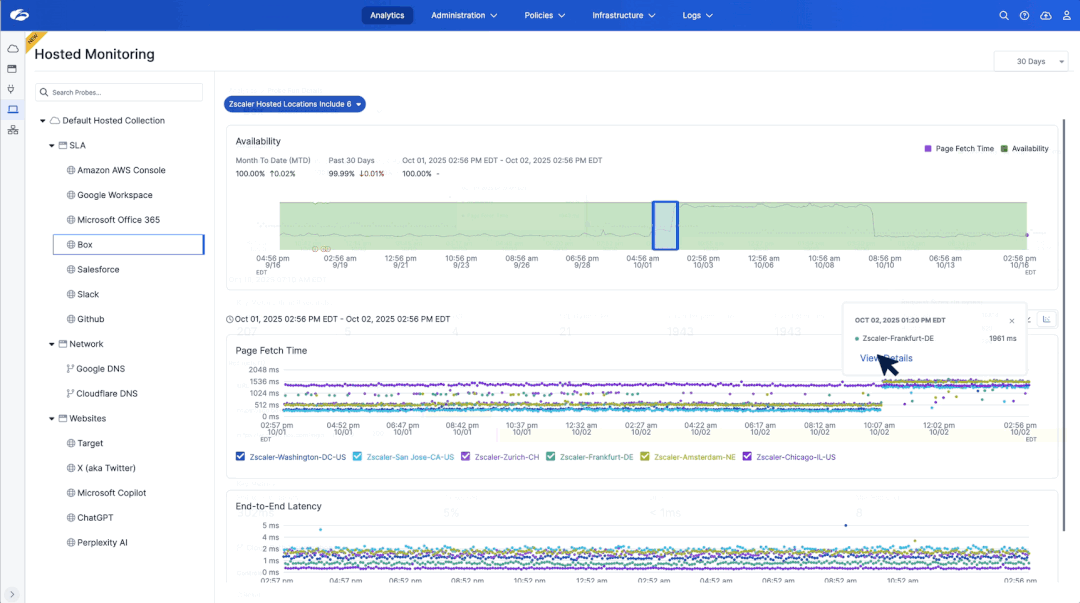Focus the Search Probes input field
This screenshot has height=603, width=1080.
point(120,92)
